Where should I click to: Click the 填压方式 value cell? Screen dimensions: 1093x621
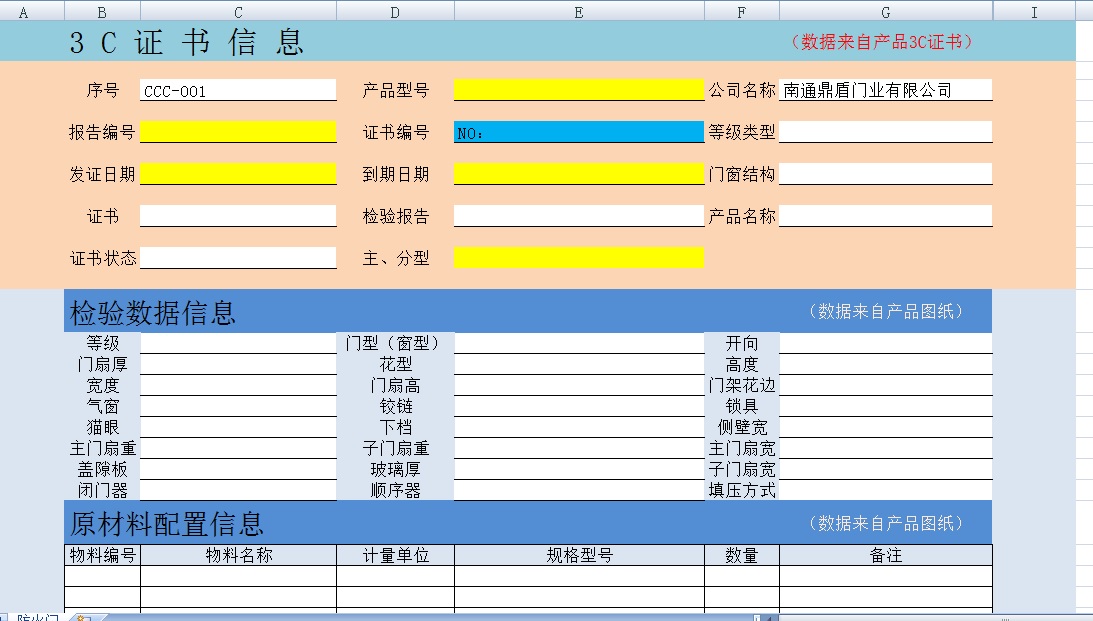coord(885,490)
